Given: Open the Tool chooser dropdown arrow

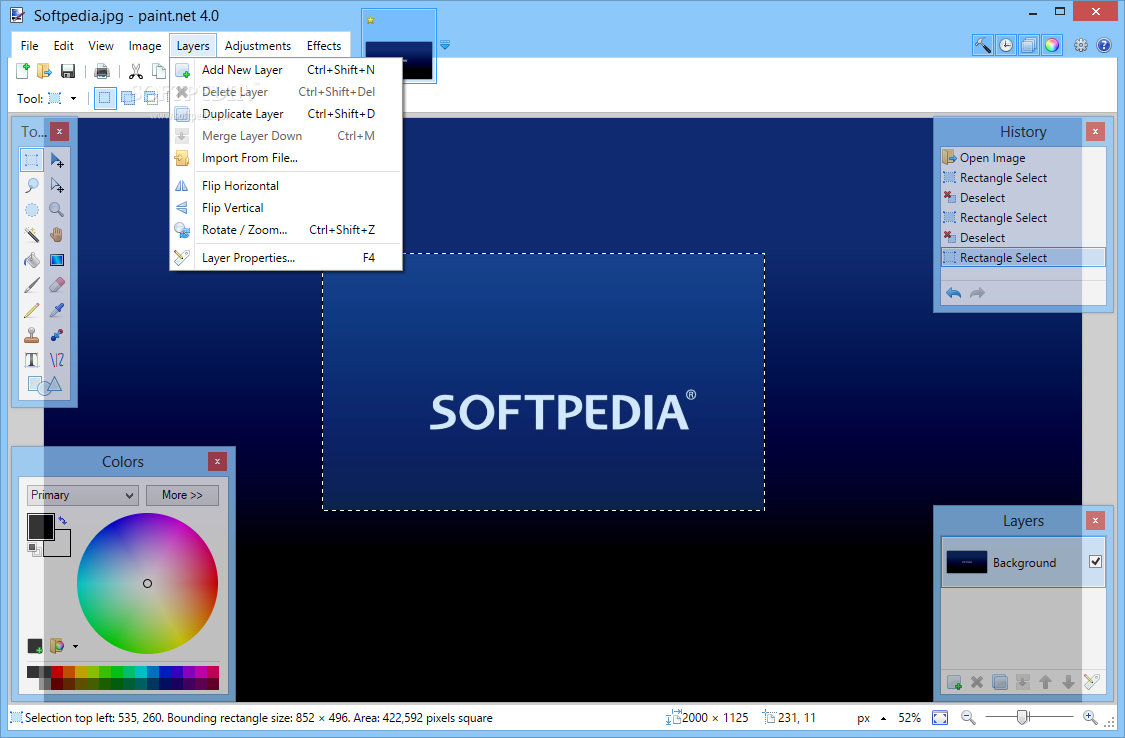Looking at the screenshot, I should tap(73, 98).
